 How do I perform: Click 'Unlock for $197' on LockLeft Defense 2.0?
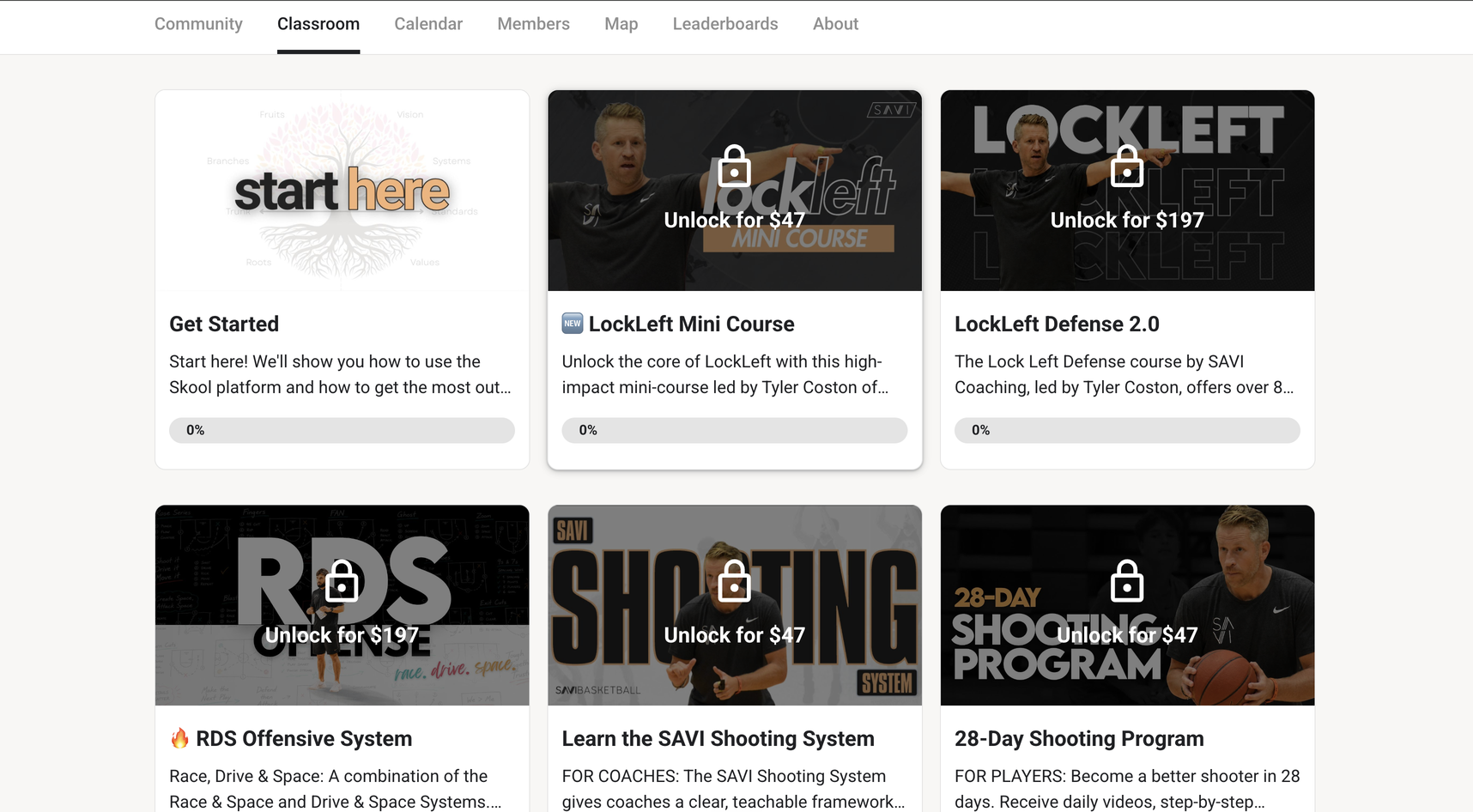pos(1127,221)
